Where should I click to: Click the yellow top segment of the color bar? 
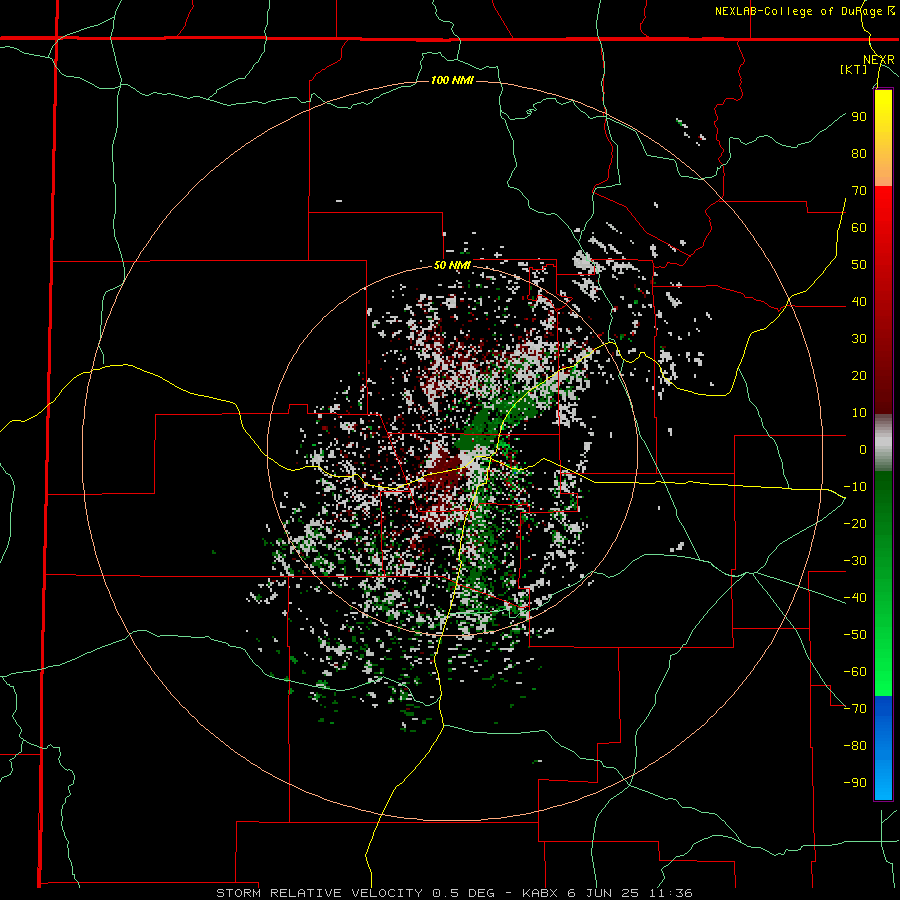click(883, 138)
